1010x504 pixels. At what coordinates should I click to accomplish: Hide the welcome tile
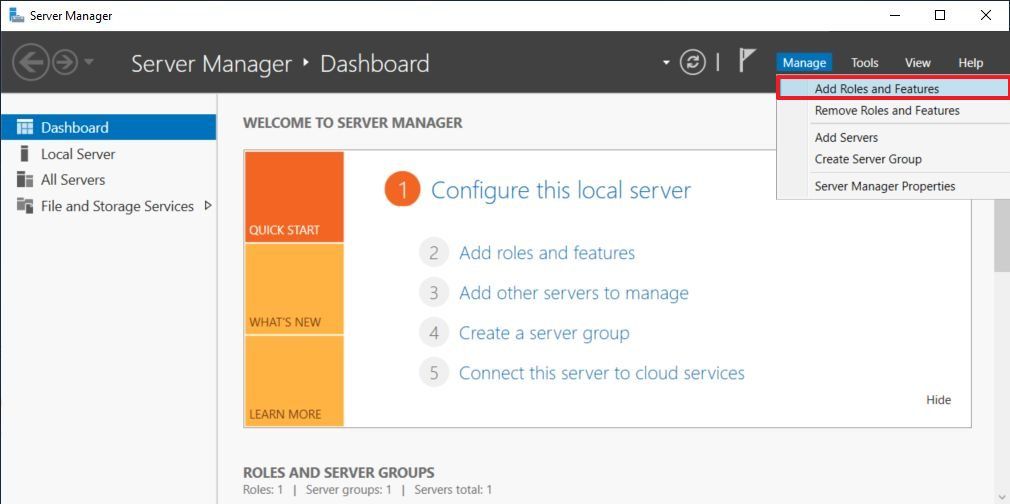tap(939, 400)
